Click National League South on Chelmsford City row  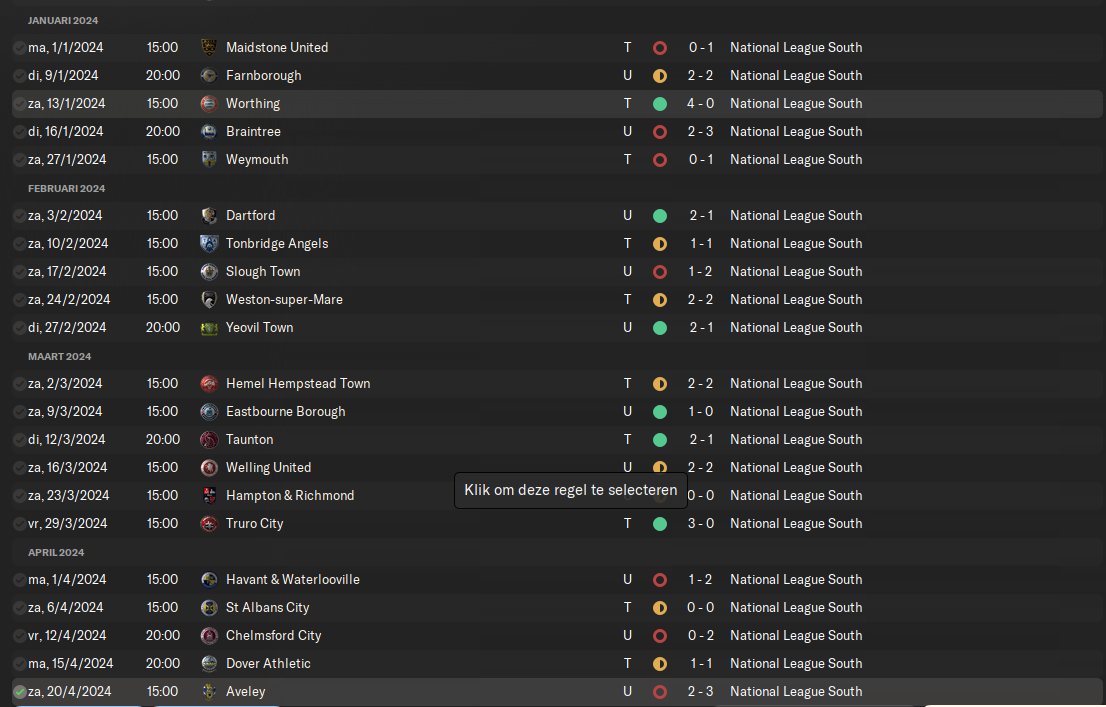pyautogui.click(x=796, y=636)
